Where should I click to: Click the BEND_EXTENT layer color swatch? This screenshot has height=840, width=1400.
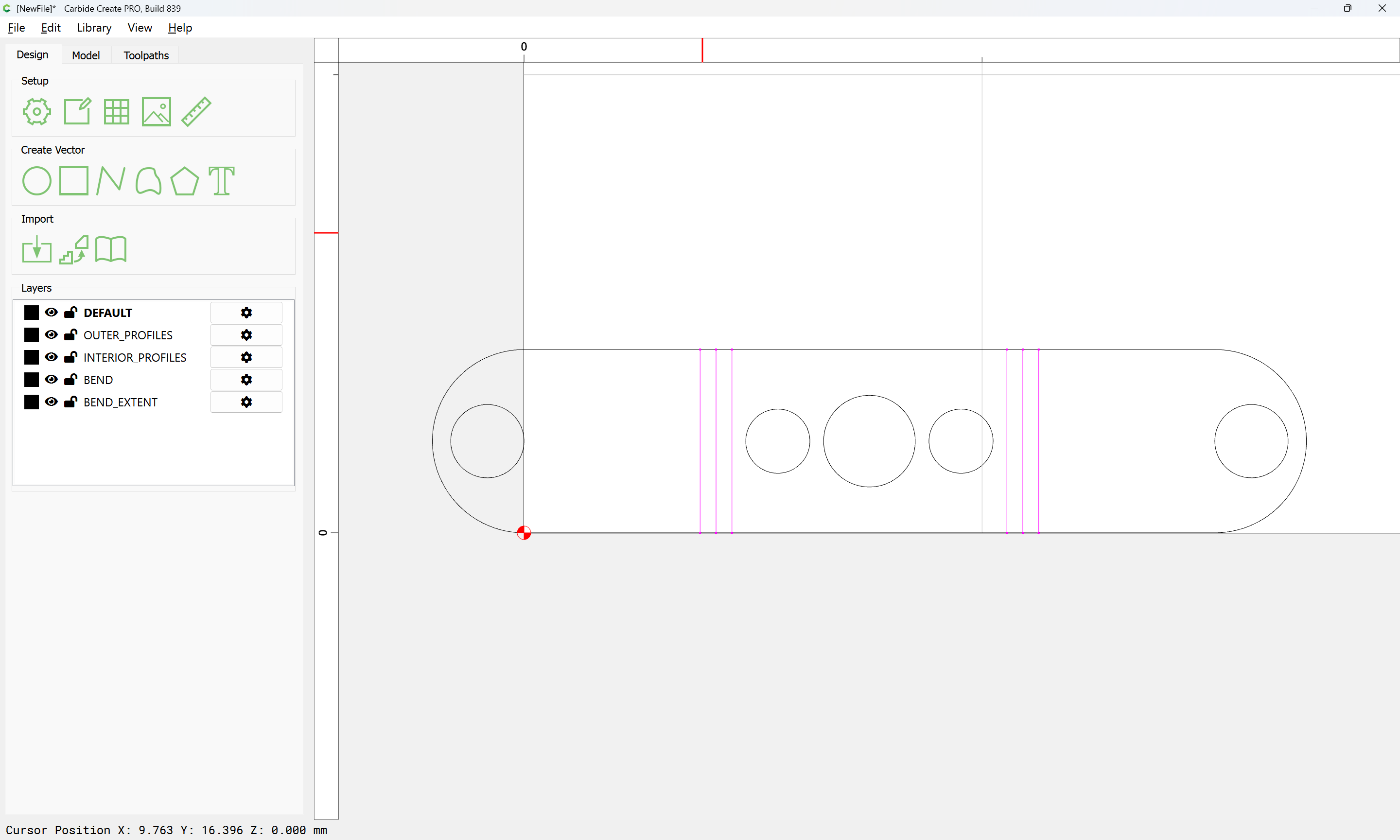[x=32, y=402]
